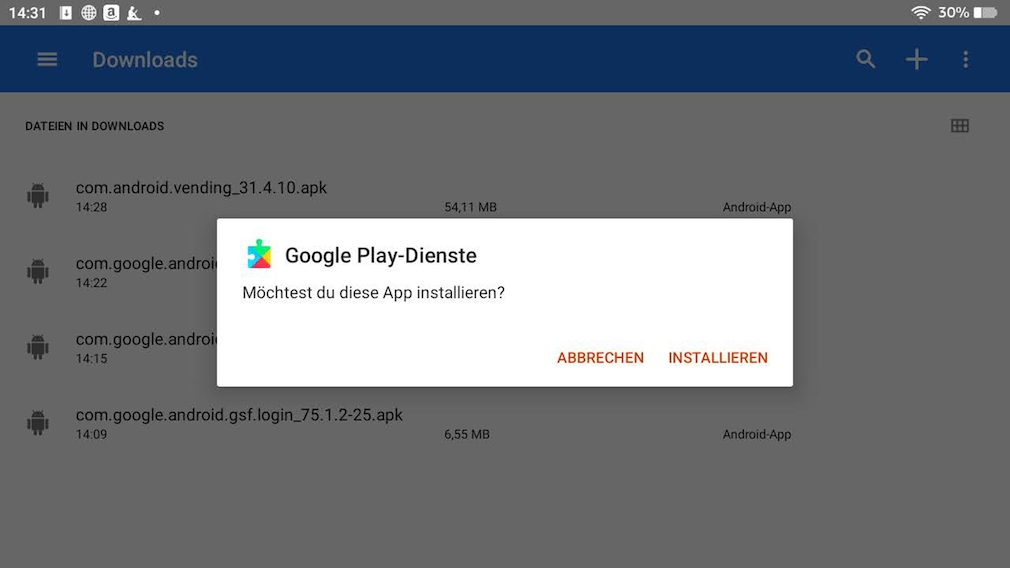
Task: Tap the Wi-Fi status icon
Action: 920,12
